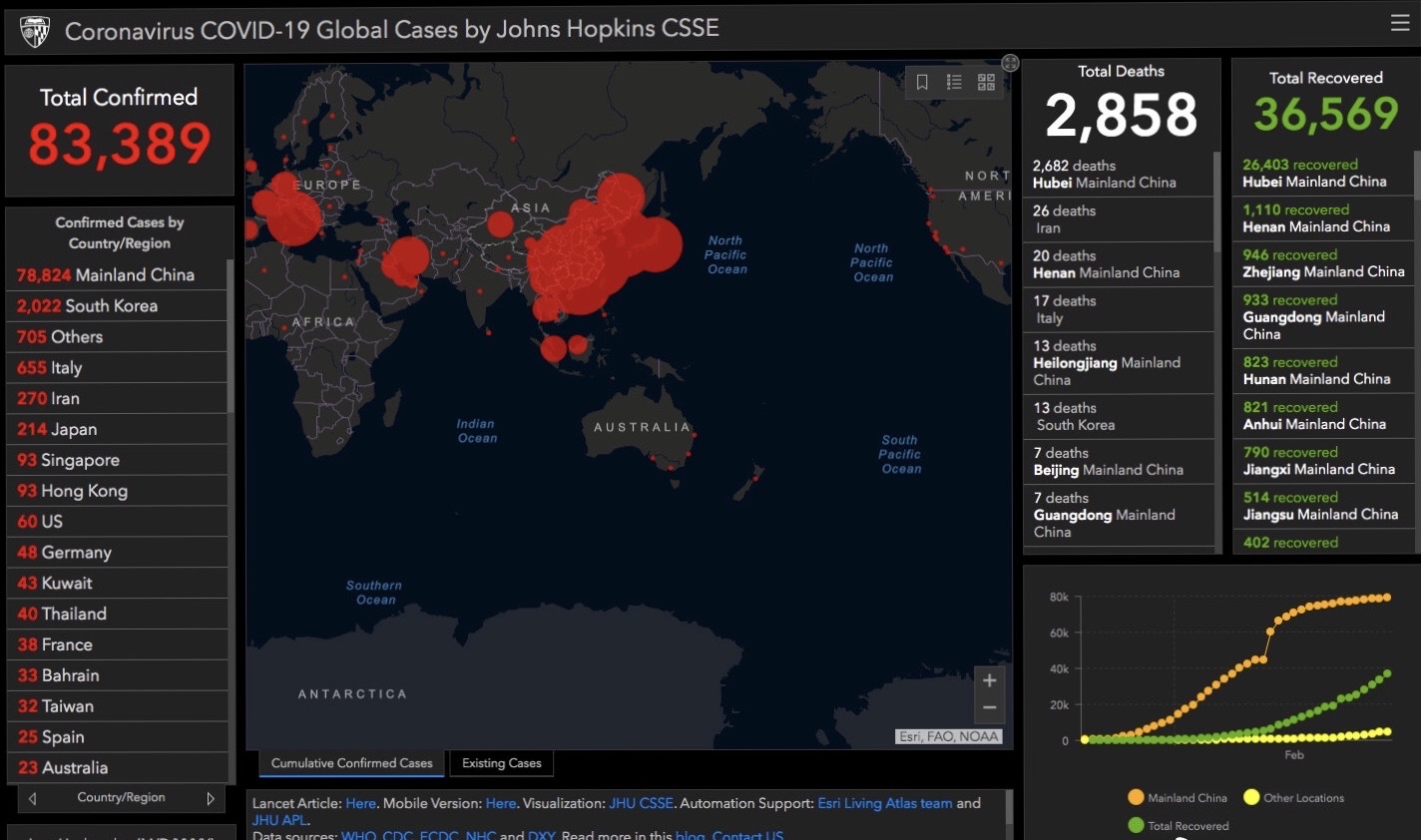The image size is (1421, 840).
Task: Click '946 recovered Zhejiang' row
Action: (1324, 263)
